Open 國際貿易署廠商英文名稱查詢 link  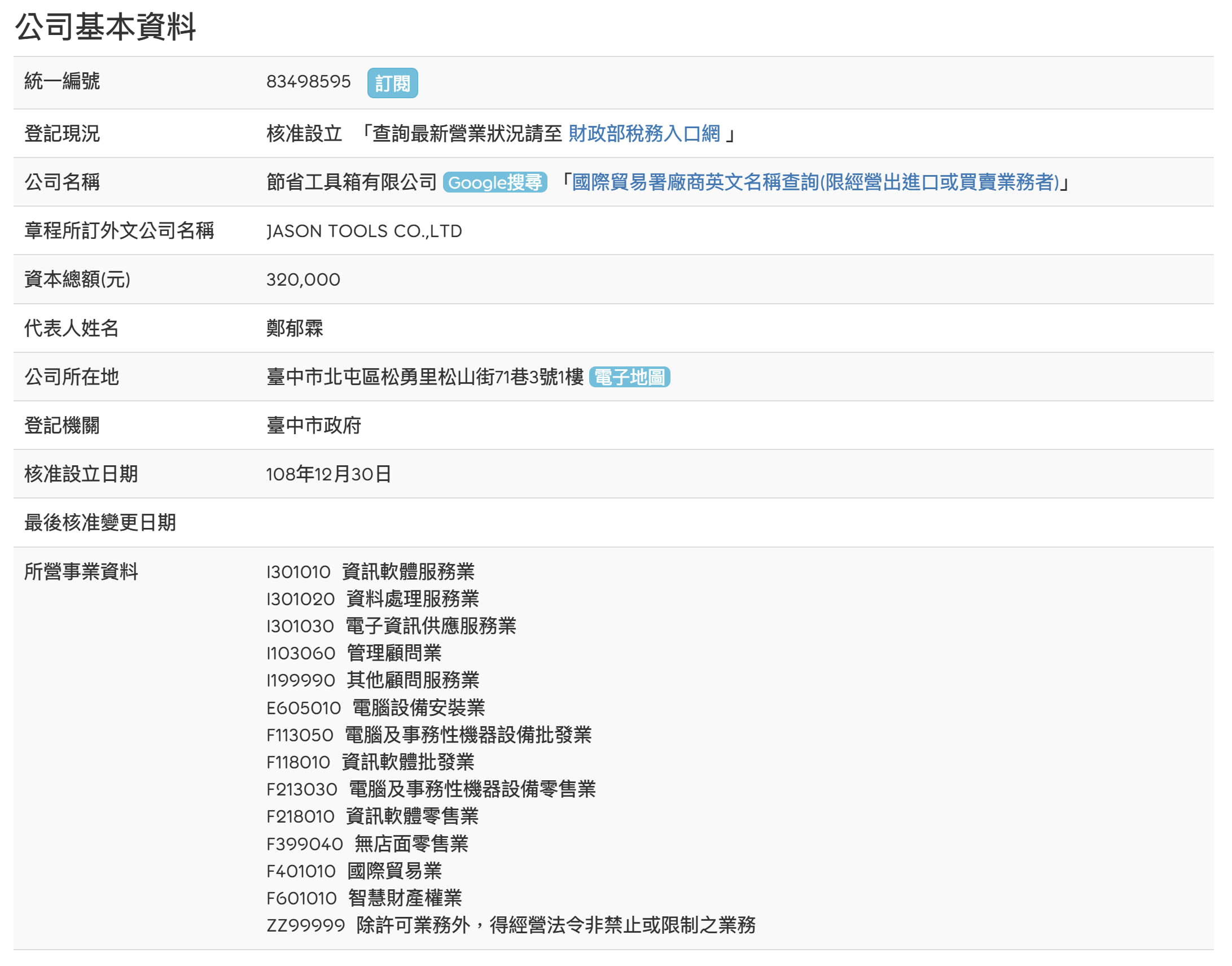click(x=815, y=182)
